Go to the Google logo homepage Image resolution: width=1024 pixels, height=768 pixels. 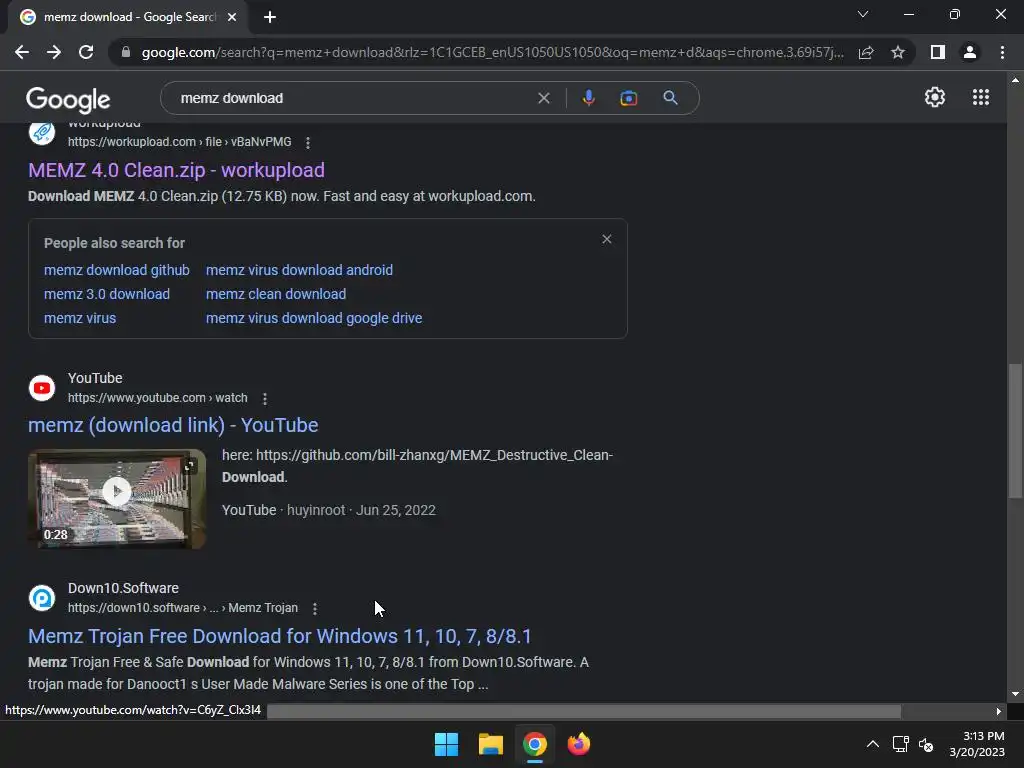68,99
